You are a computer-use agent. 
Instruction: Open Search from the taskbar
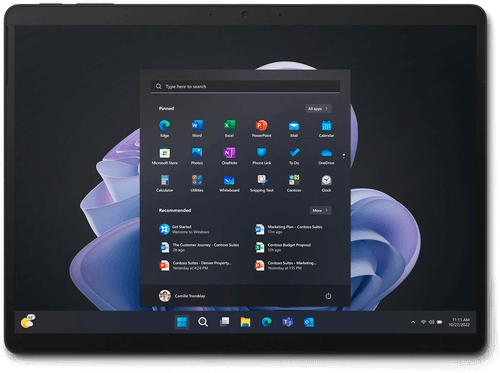[x=203, y=322]
